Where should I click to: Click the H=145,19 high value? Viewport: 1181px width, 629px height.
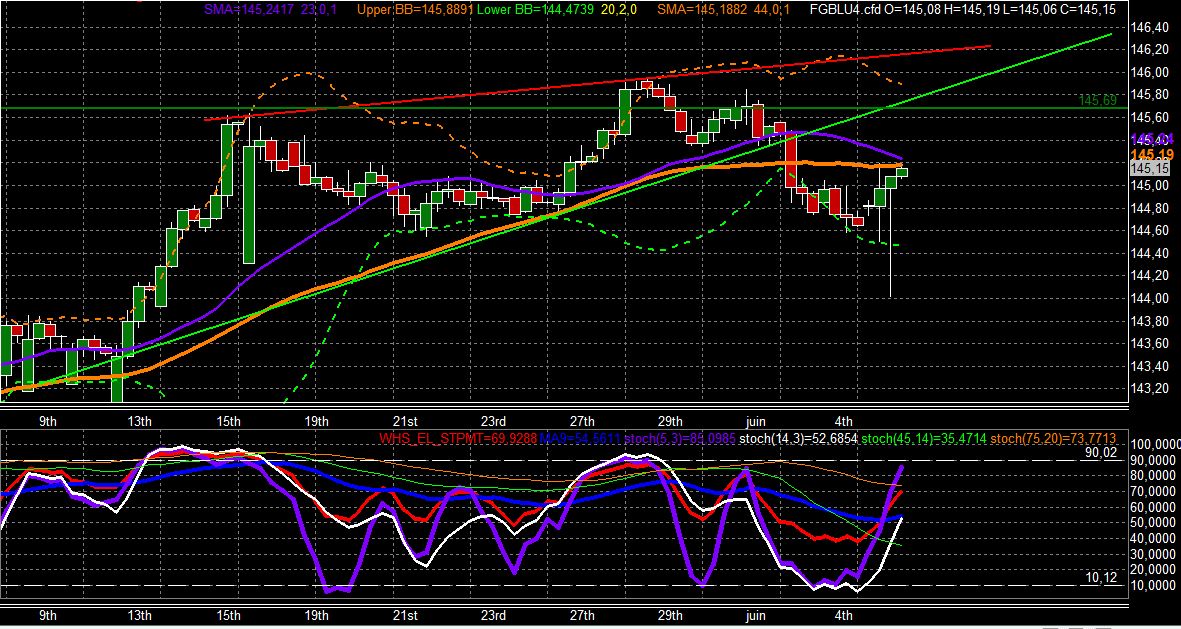972,10
